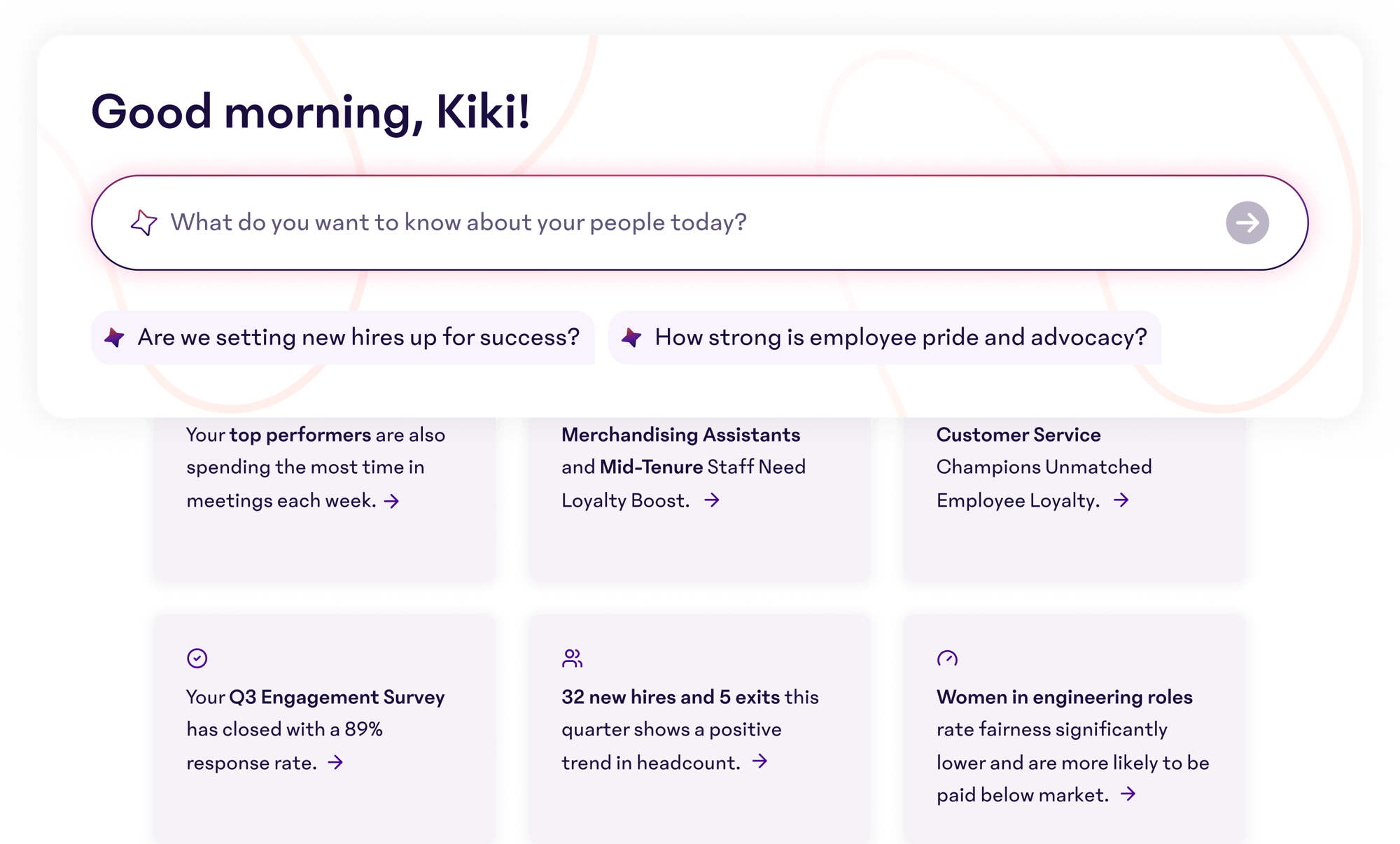This screenshot has width=1400, height=844.
Task: Click the people headcount icon
Action: pos(572,658)
